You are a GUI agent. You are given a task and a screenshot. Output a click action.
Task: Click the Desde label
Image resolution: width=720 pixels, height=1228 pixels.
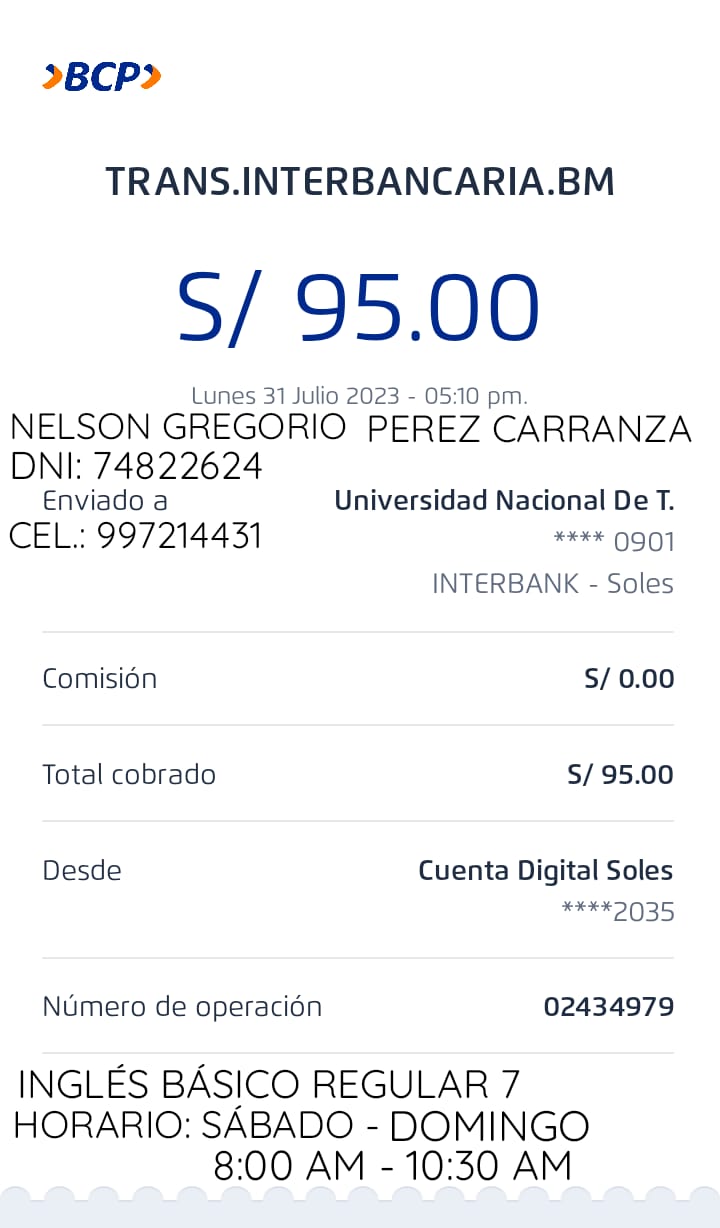[82, 870]
